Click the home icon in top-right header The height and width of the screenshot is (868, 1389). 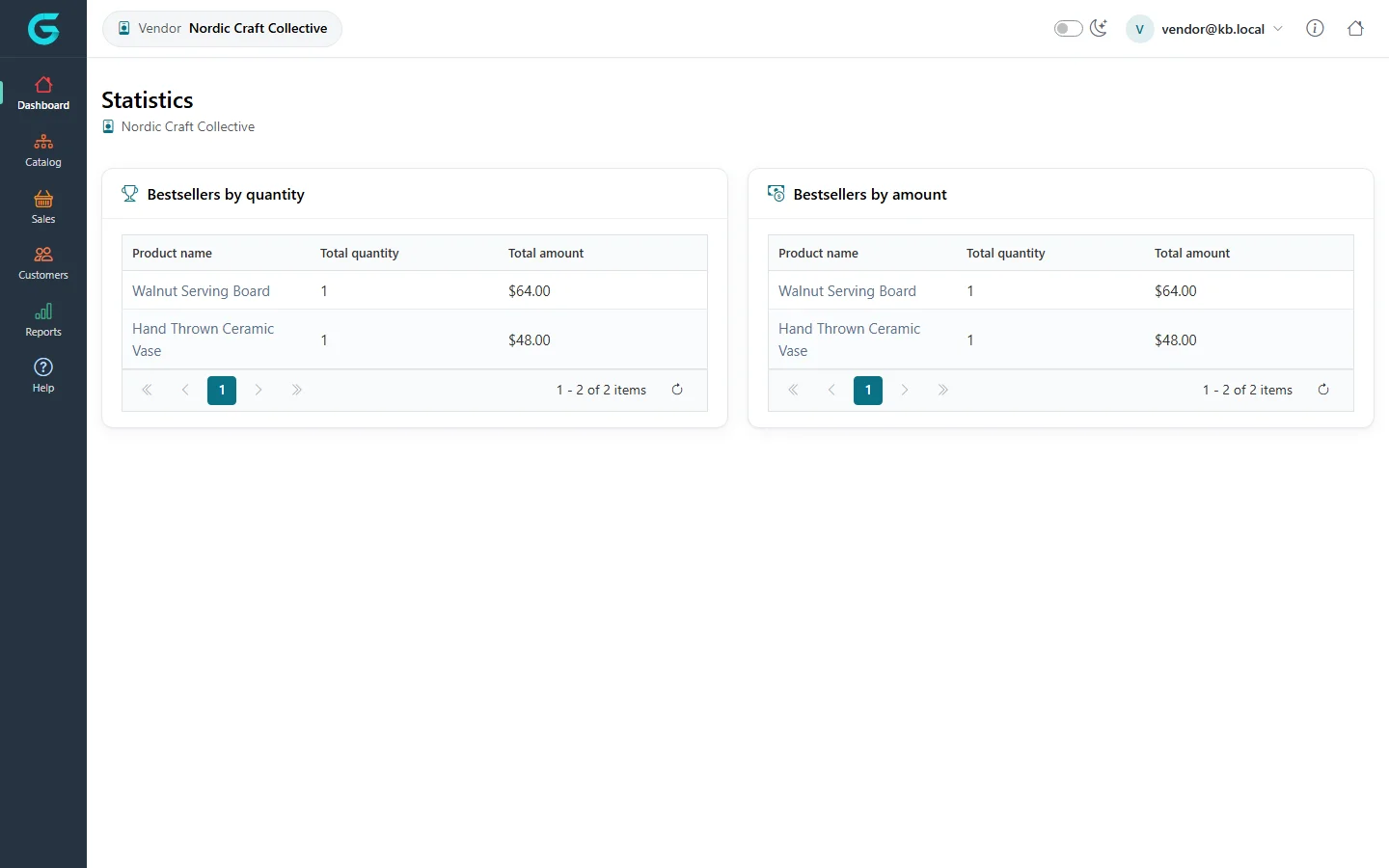pyautogui.click(x=1355, y=28)
